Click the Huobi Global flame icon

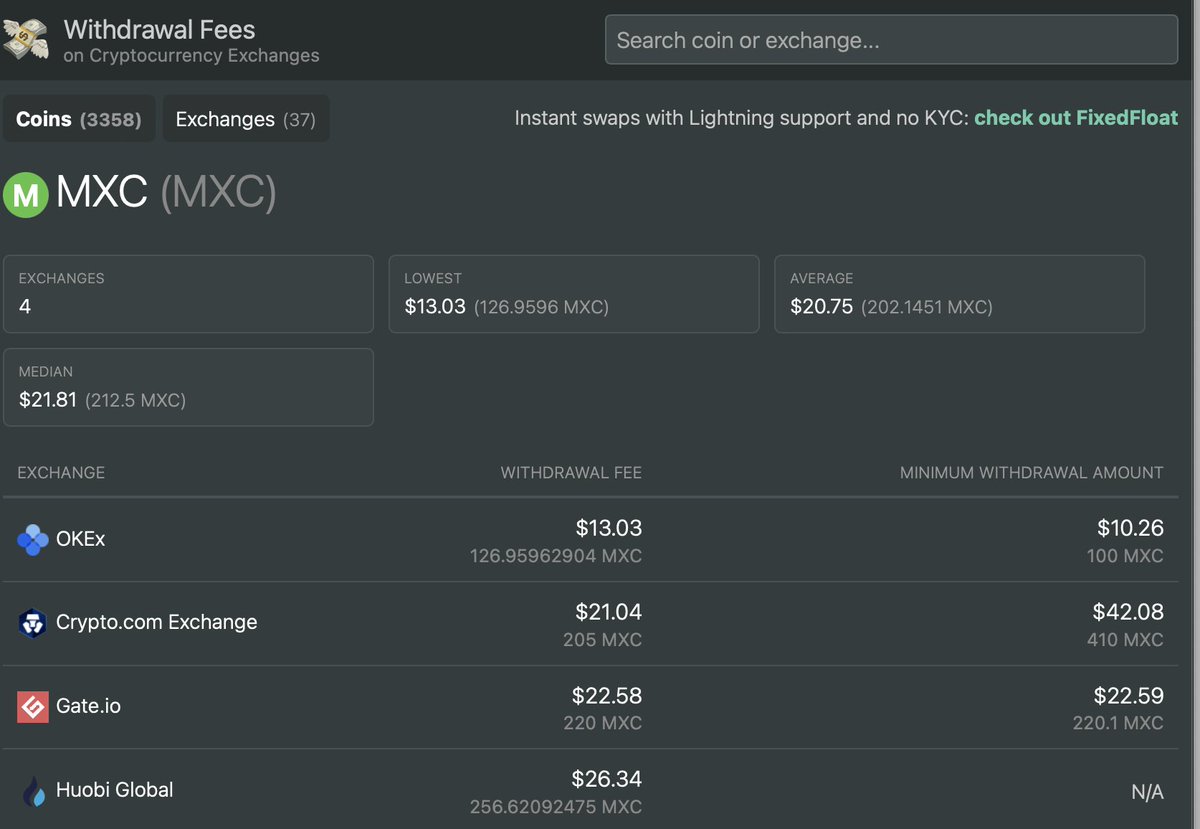[32, 791]
